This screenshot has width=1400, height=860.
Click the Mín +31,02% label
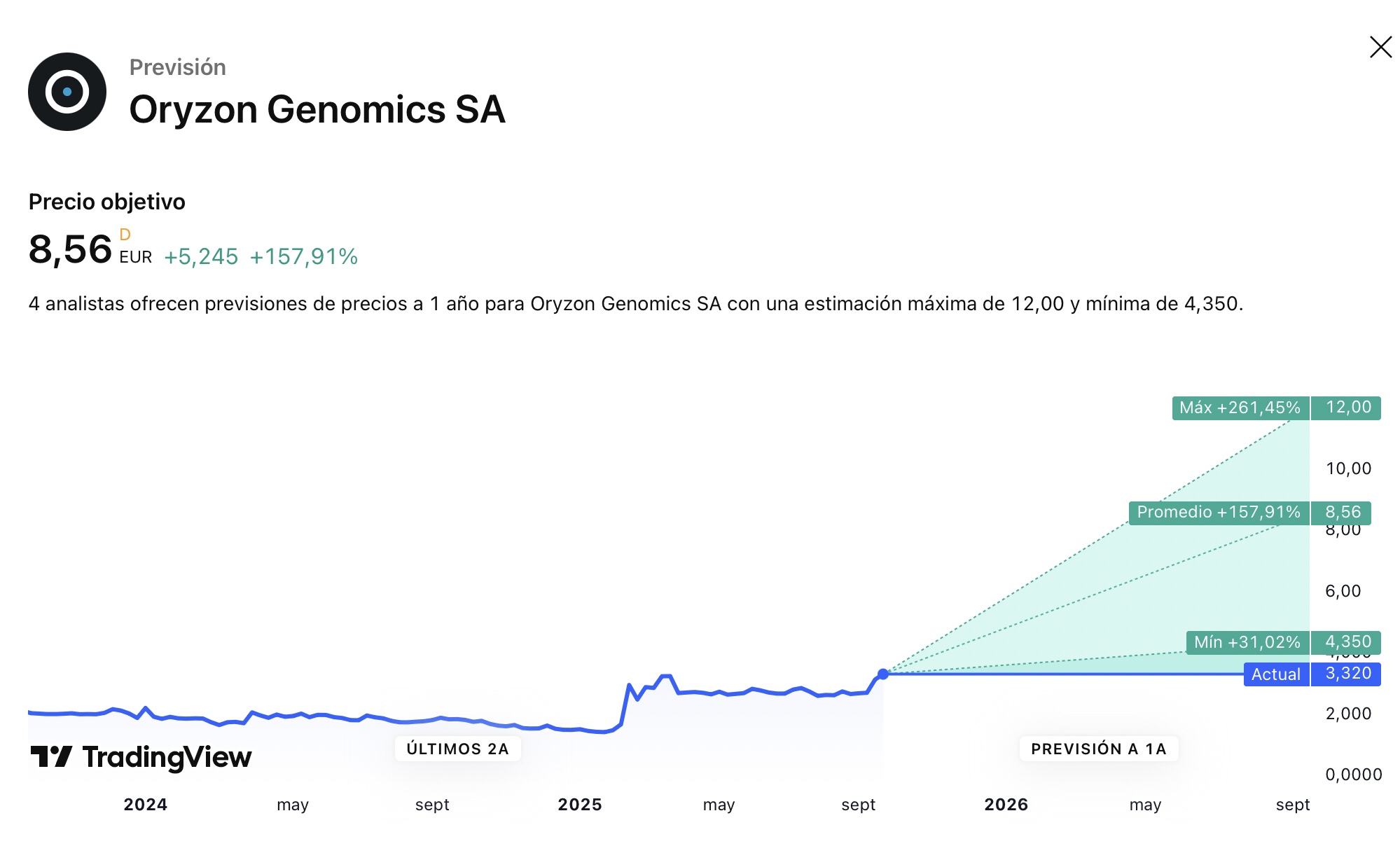coord(1247,642)
